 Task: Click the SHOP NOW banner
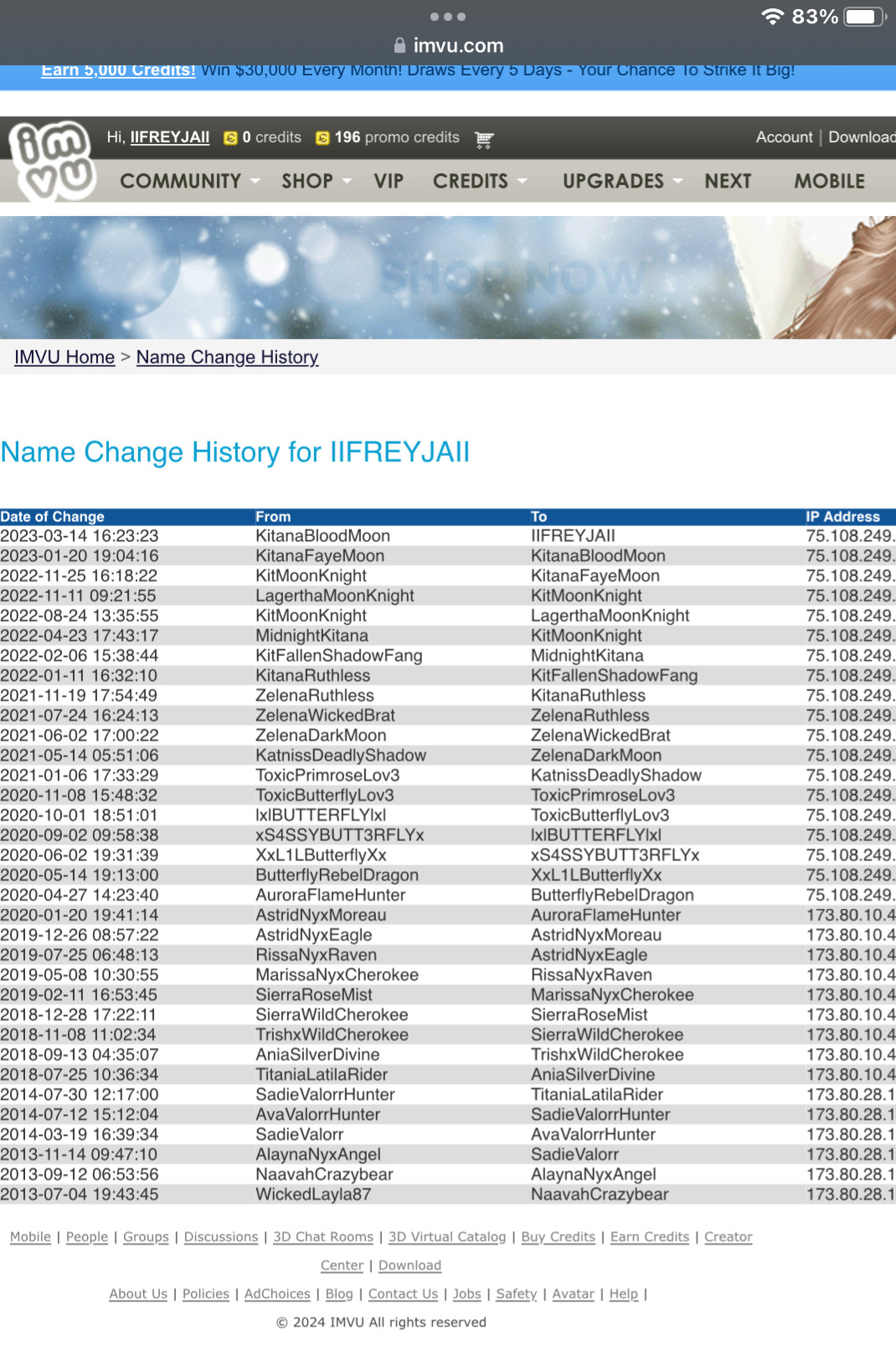click(448, 277)
